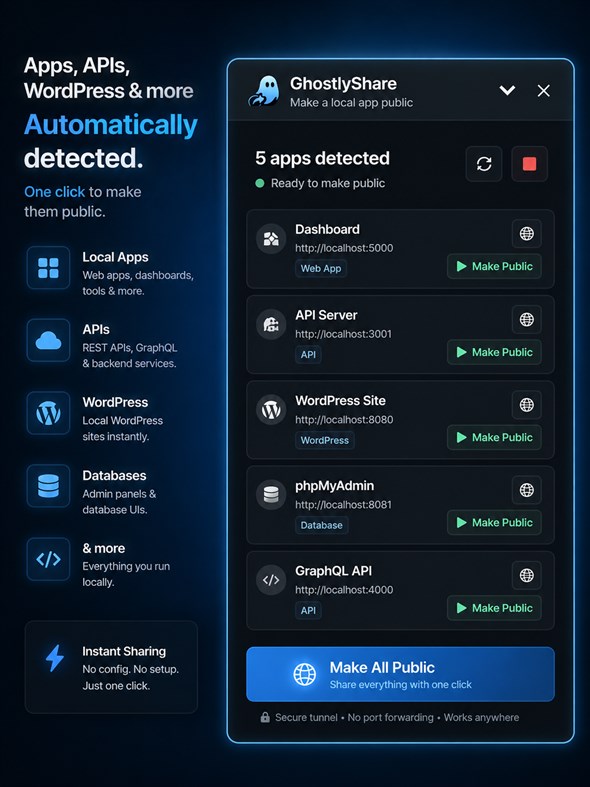Click the Local Apps grid icon
The image size is (590, 787).
(x=48, y=268)
